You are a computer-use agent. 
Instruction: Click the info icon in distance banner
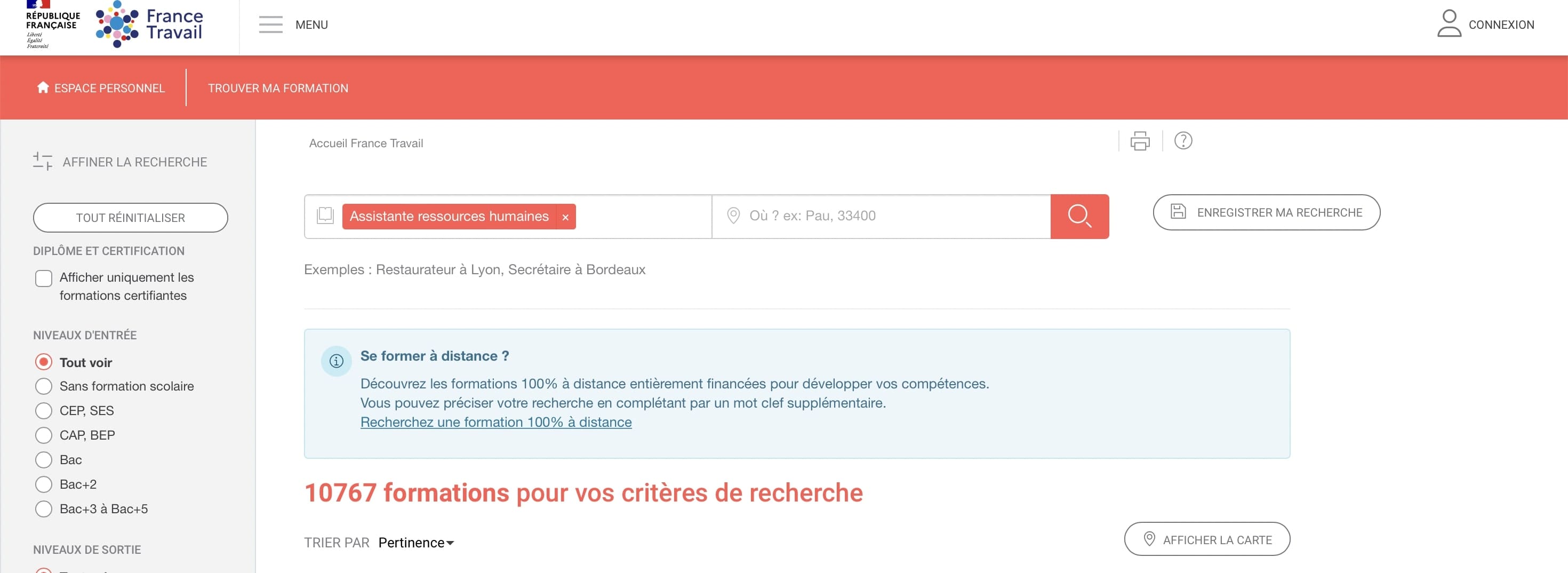point(336,361)
